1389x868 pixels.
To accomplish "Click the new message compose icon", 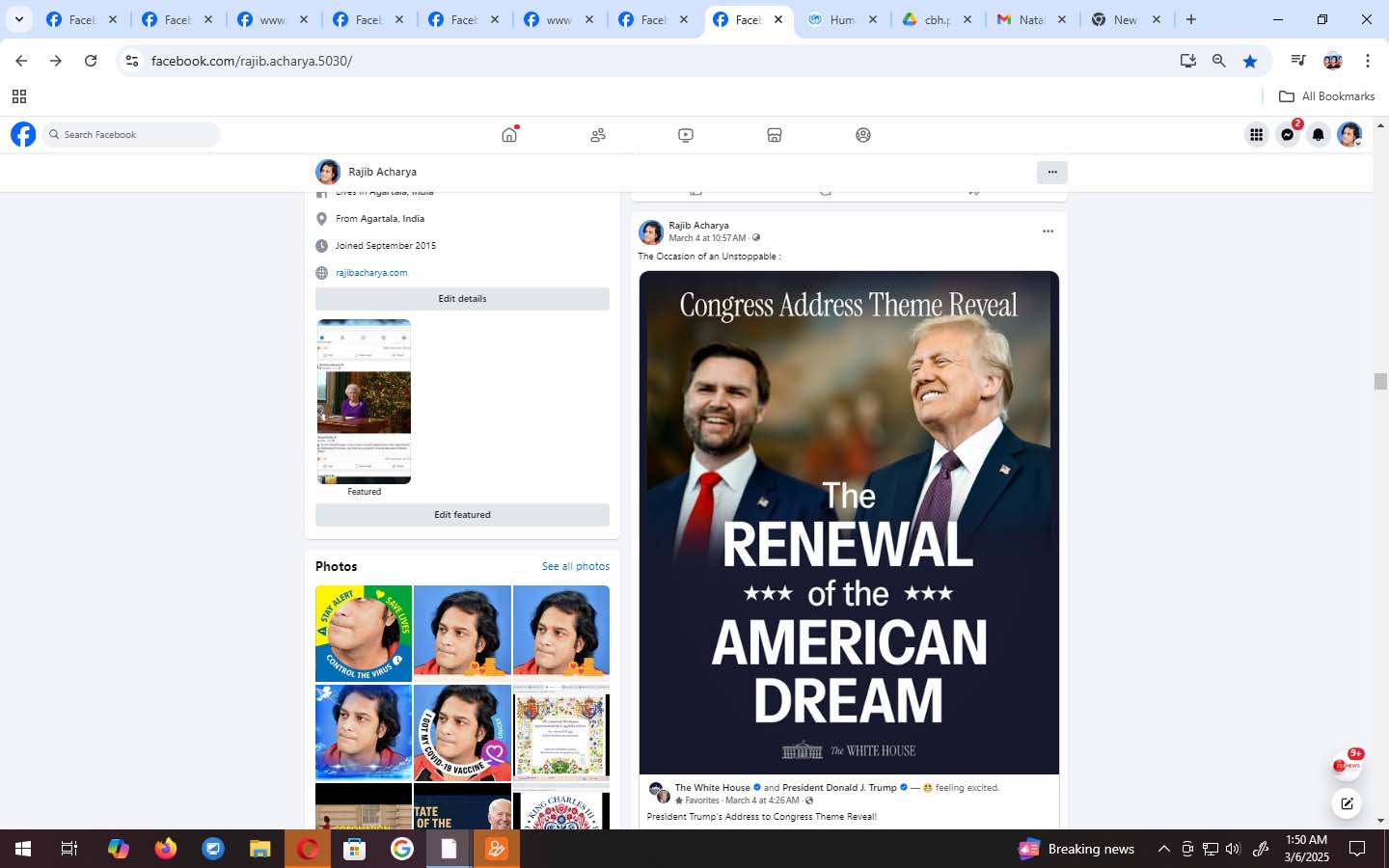I will pyautogui.click(x=1347, y=802).
